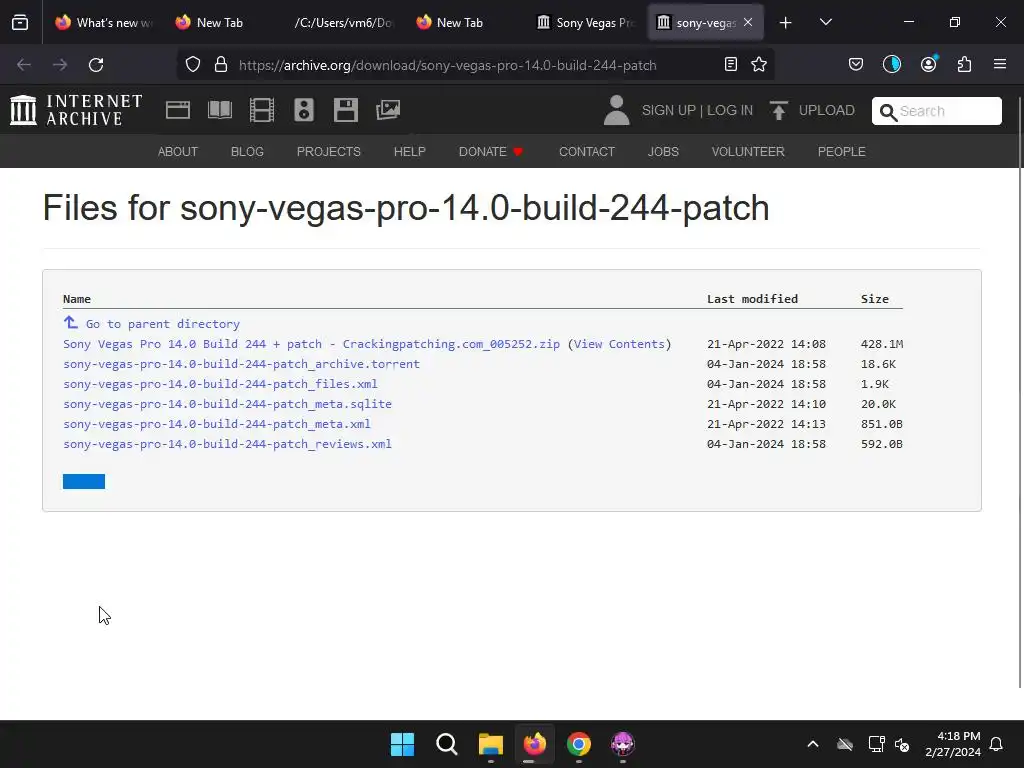Viewport: 1024px width, 768px height.
Task: Click the padlock site info icon
Action: pyautogui.click(x=221, y=65)
